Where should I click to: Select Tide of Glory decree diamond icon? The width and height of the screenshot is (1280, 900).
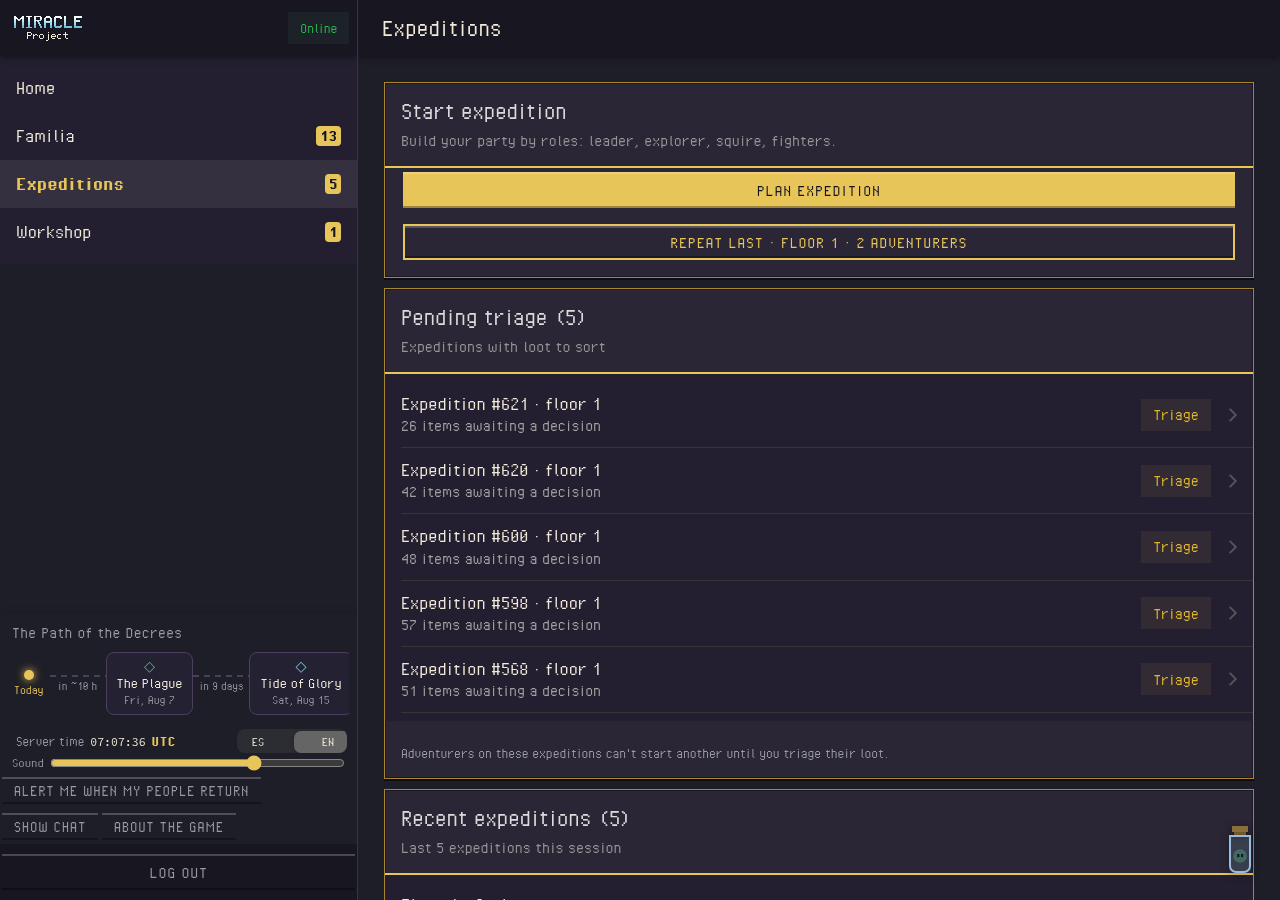(301, 667)
